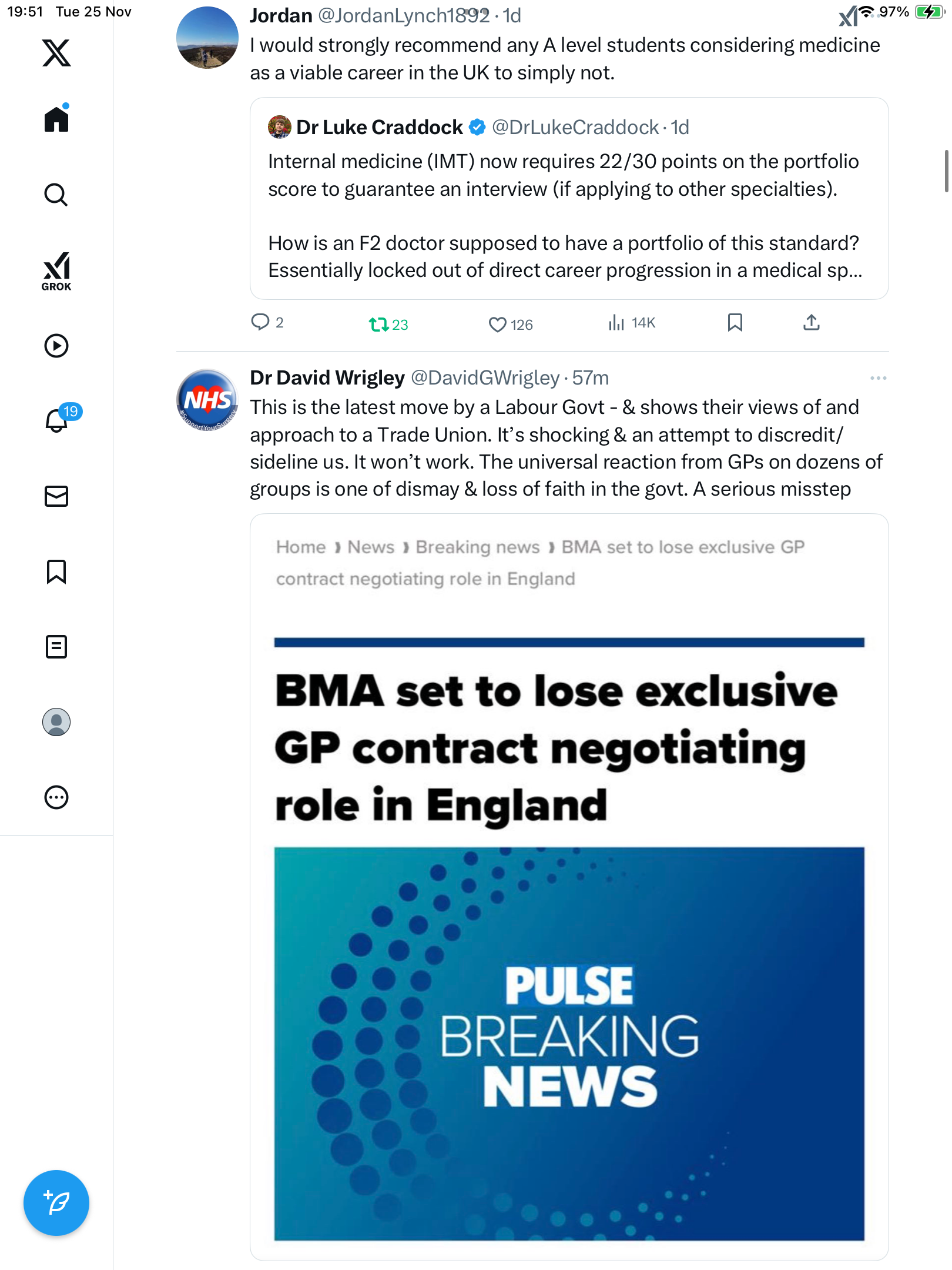Open the Lists page icon
The height and width of the screenshot is (1270, 952).
click(x=56, y=647)
